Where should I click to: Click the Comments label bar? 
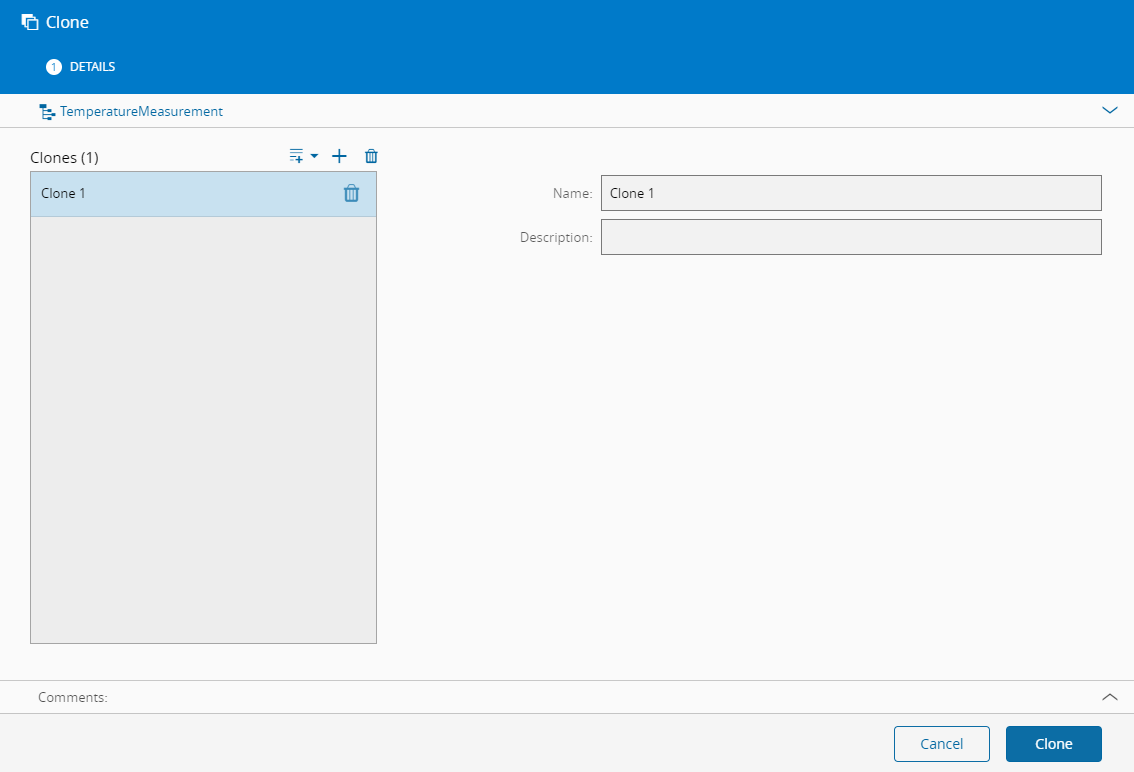73,697
